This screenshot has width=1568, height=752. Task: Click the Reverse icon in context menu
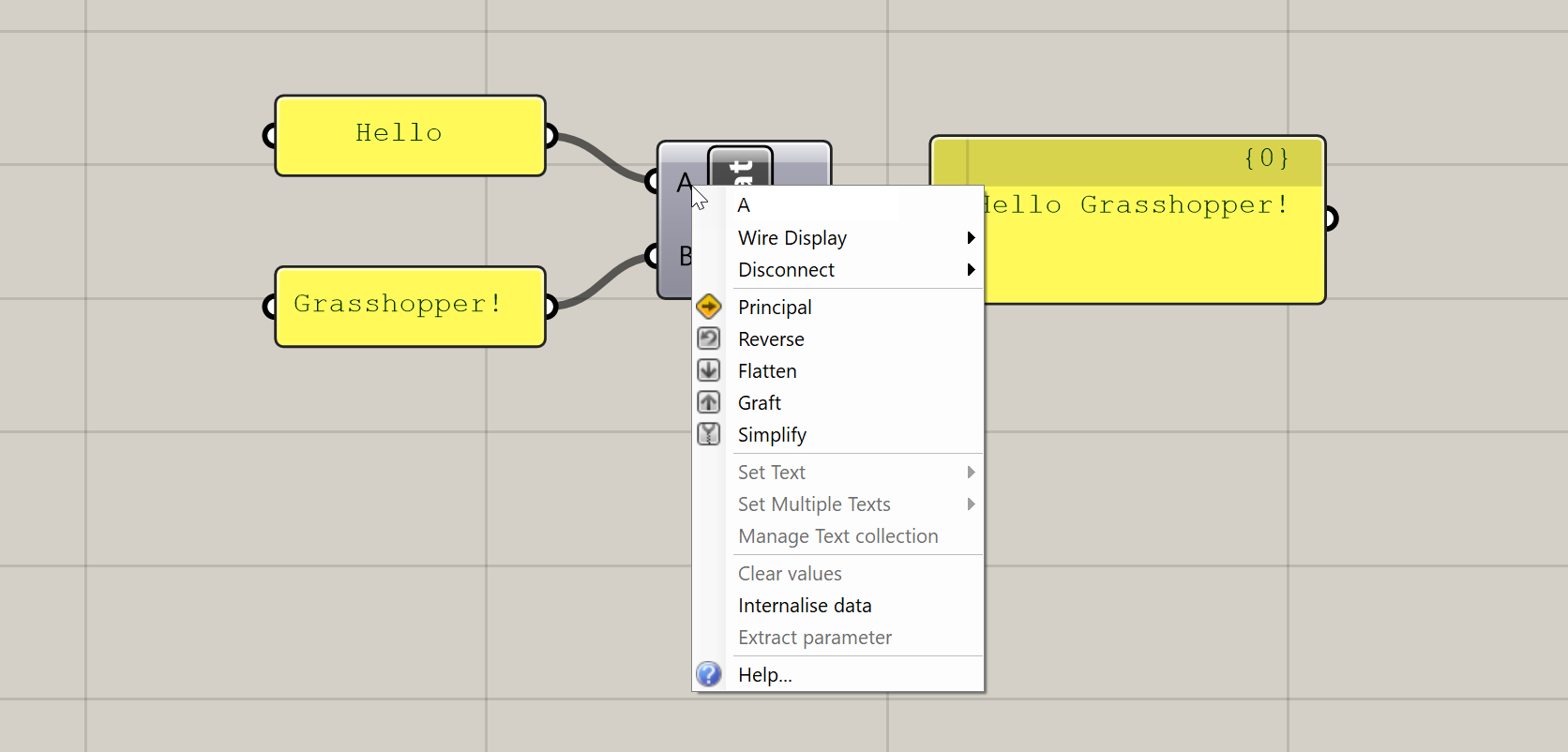click(709, 338)
